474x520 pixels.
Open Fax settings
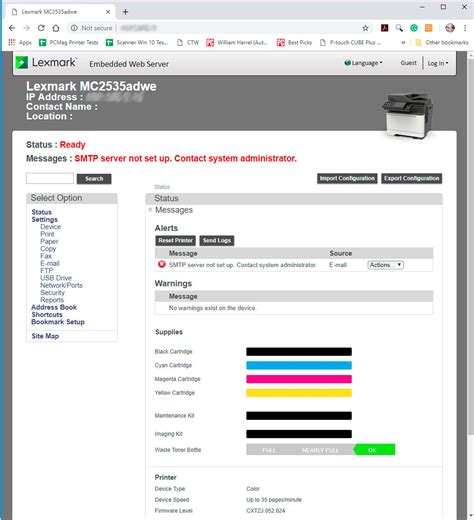click(46, 256)
